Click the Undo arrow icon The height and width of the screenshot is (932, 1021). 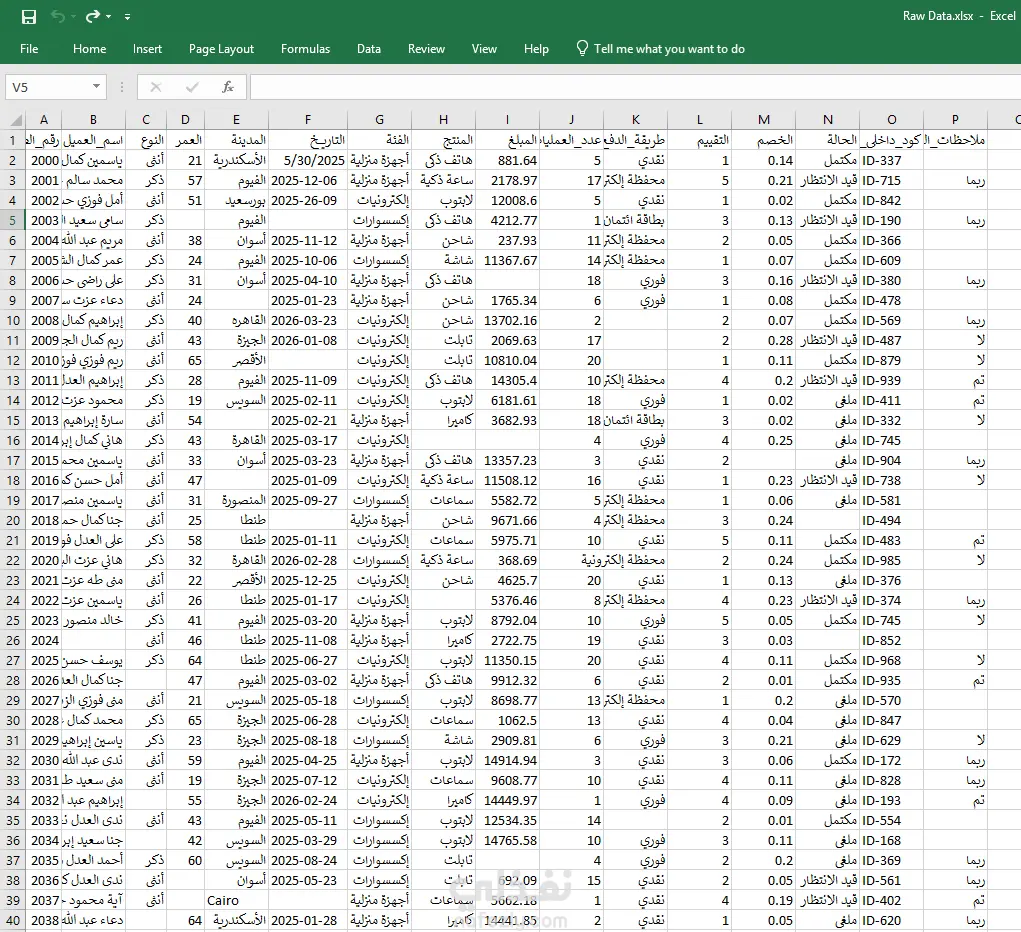tap(58, 16)
